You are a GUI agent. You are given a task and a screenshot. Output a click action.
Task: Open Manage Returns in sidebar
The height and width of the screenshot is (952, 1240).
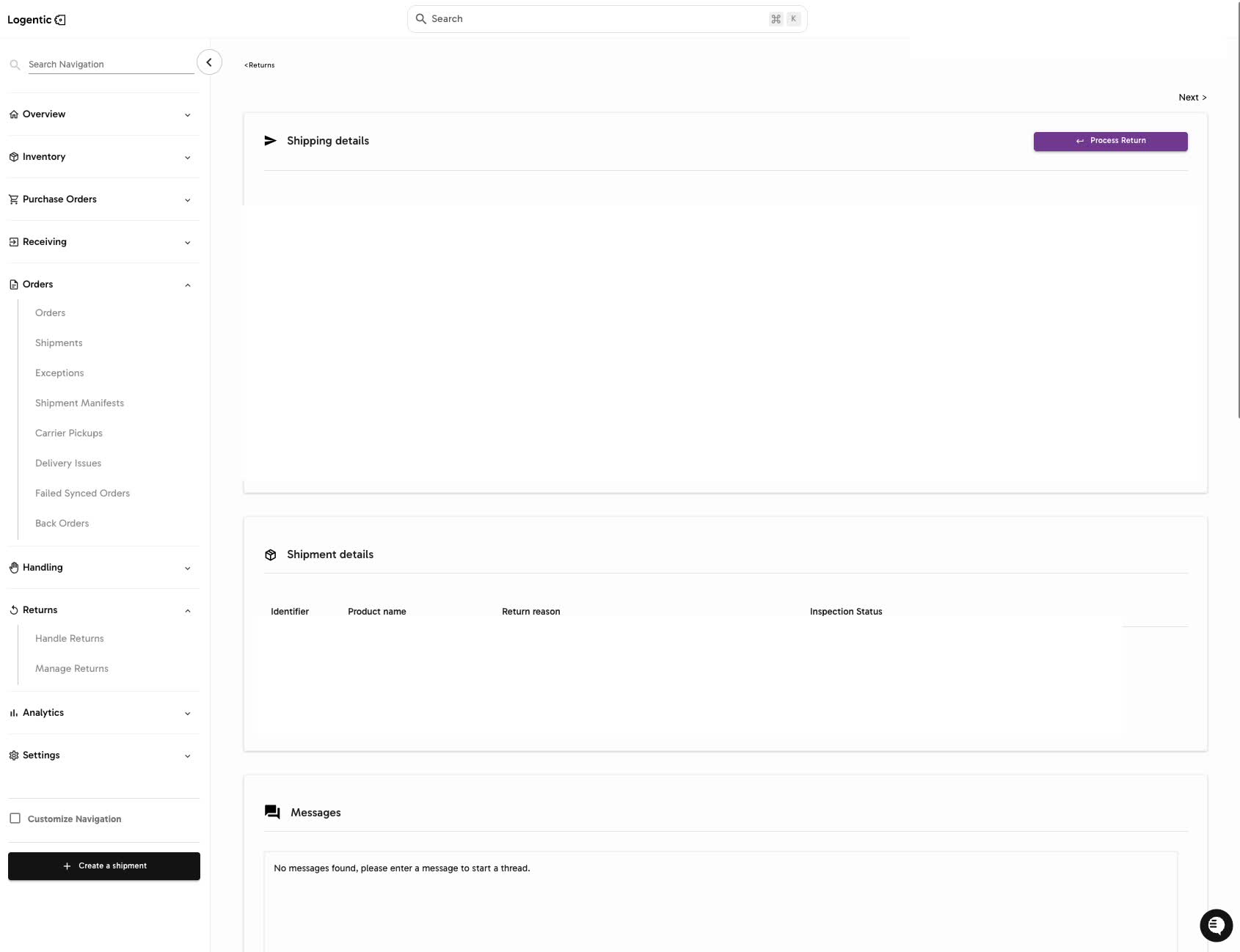72,669
